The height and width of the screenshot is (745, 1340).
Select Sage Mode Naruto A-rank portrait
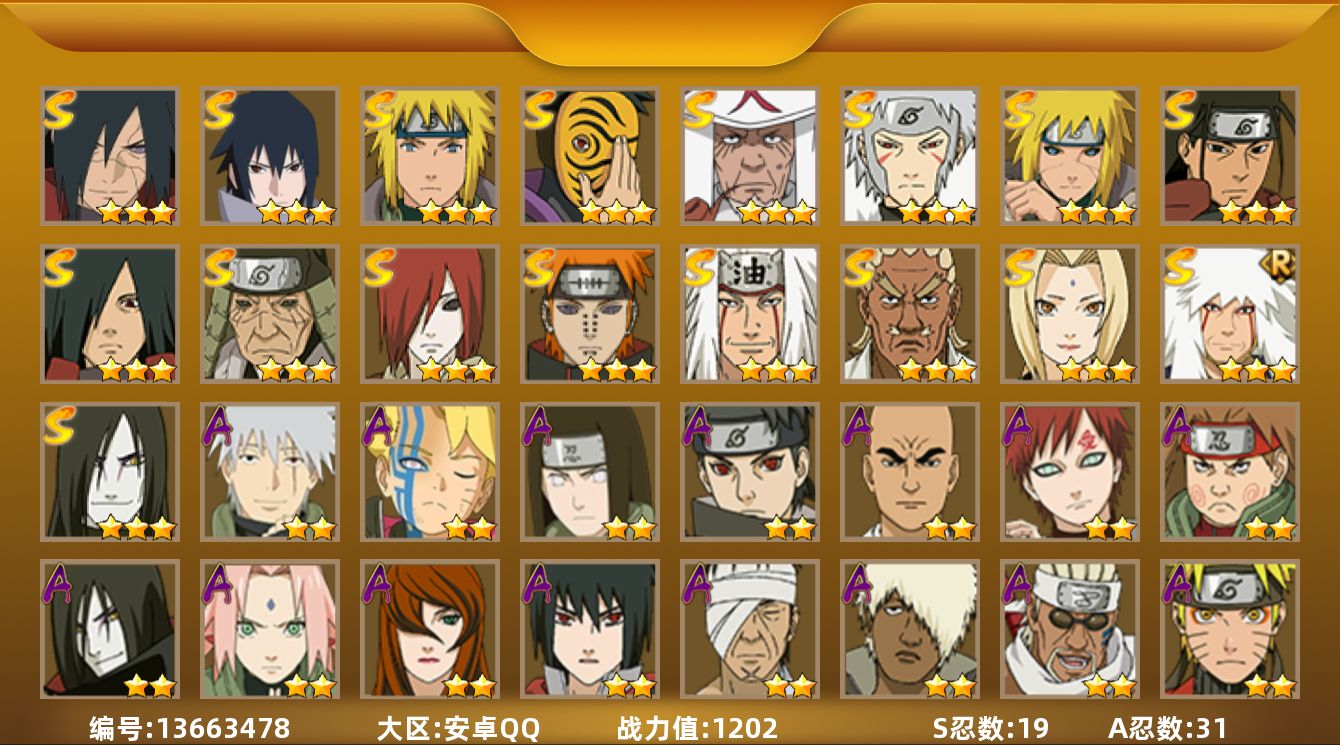[1230, 629]
